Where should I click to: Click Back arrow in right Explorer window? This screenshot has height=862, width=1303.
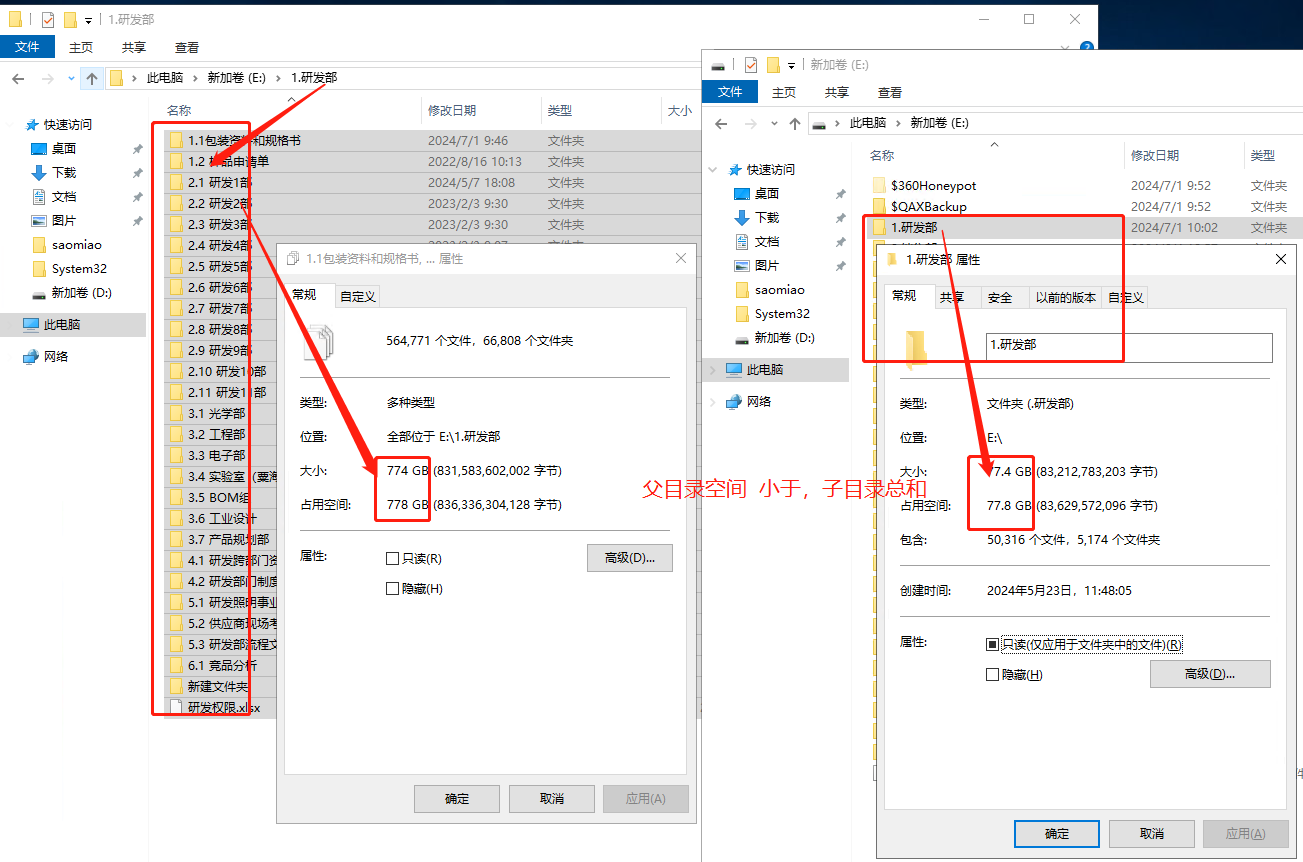click(x=721, y=123)
